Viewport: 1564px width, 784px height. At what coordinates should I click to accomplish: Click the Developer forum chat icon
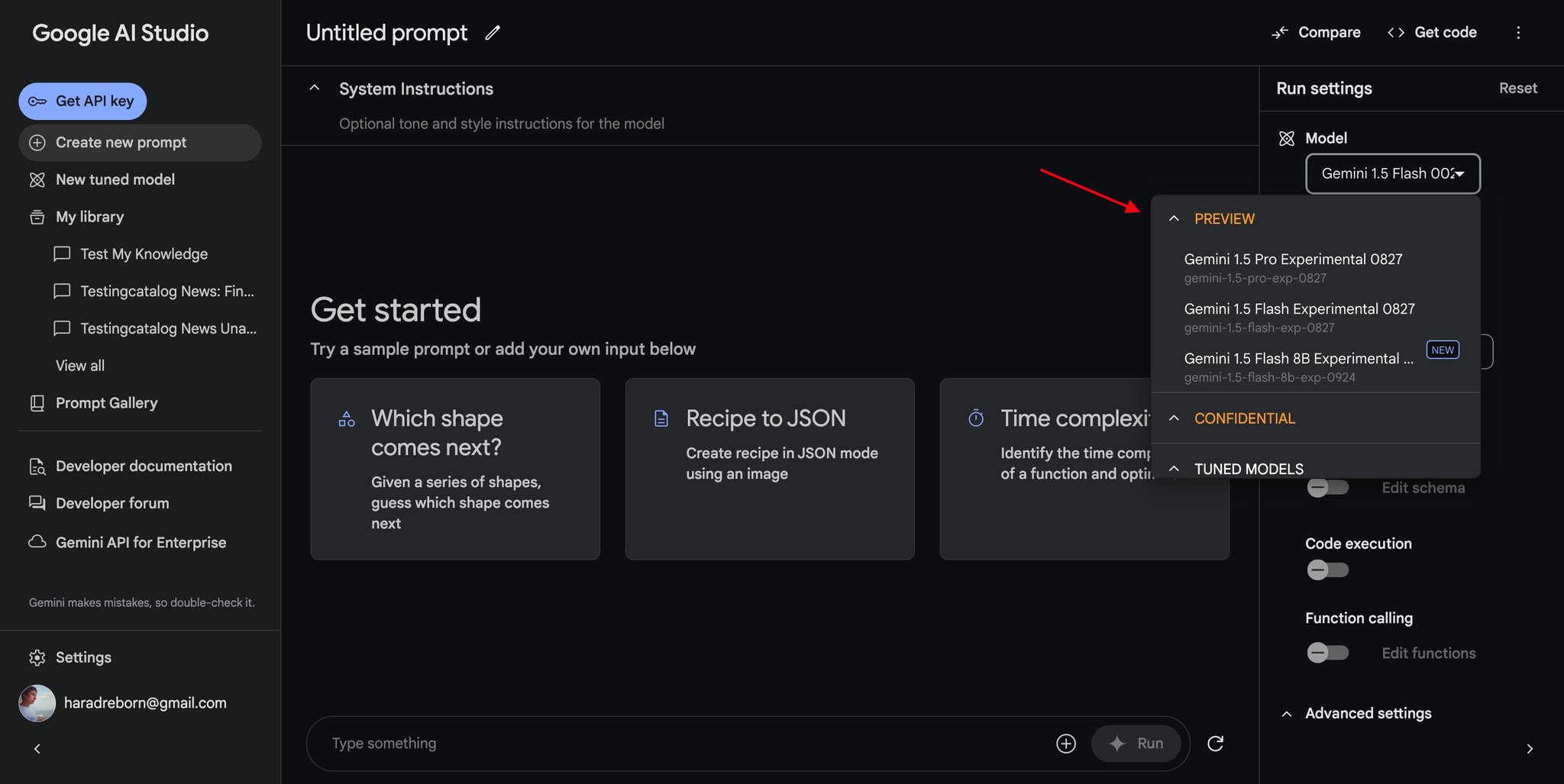(x=37, y=503)
